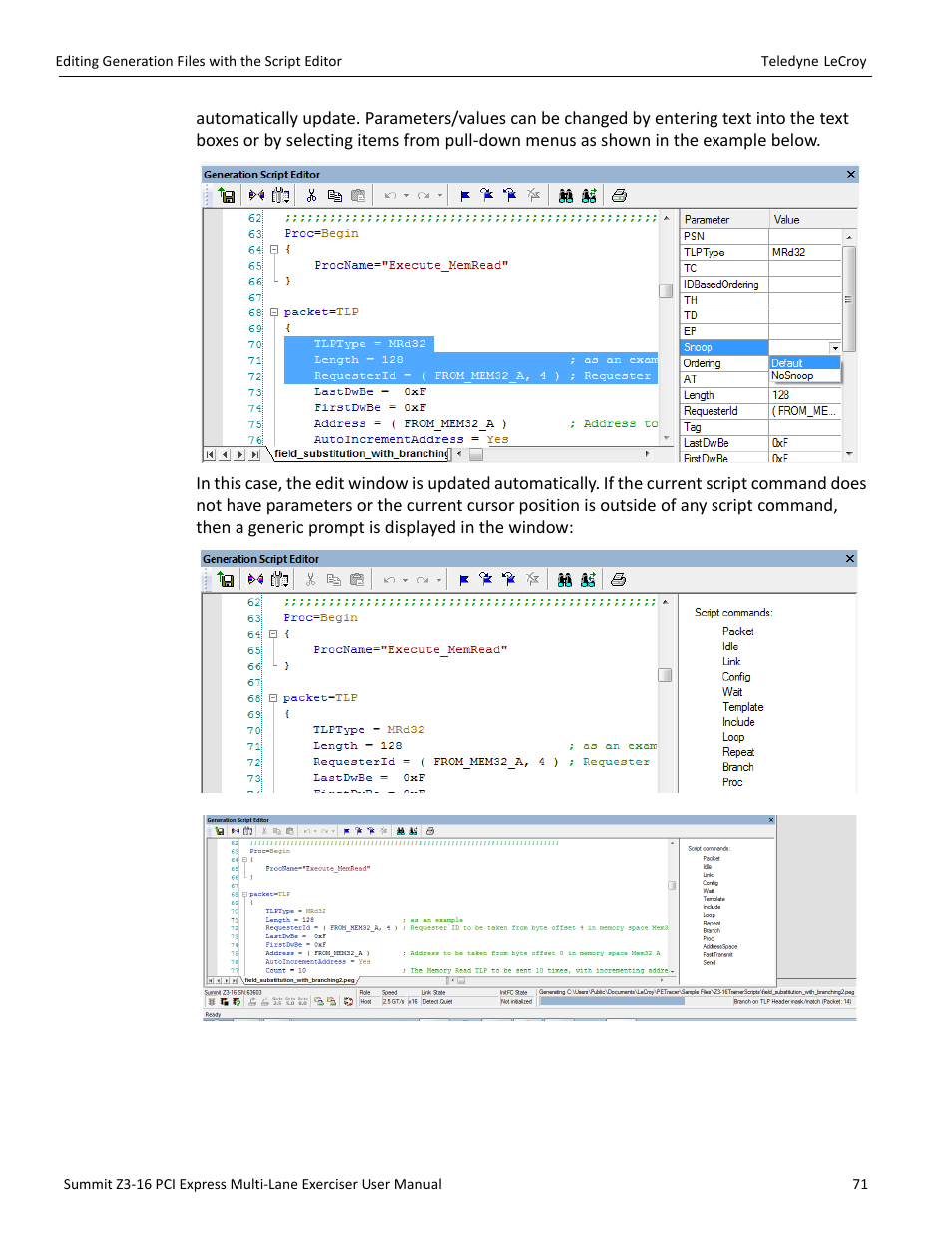Image resolution: width=952 pixels, height=1233 pixels.
Task: Click Find-and-replace binoculars in Parameter panel editor
Action: point(589,196)
